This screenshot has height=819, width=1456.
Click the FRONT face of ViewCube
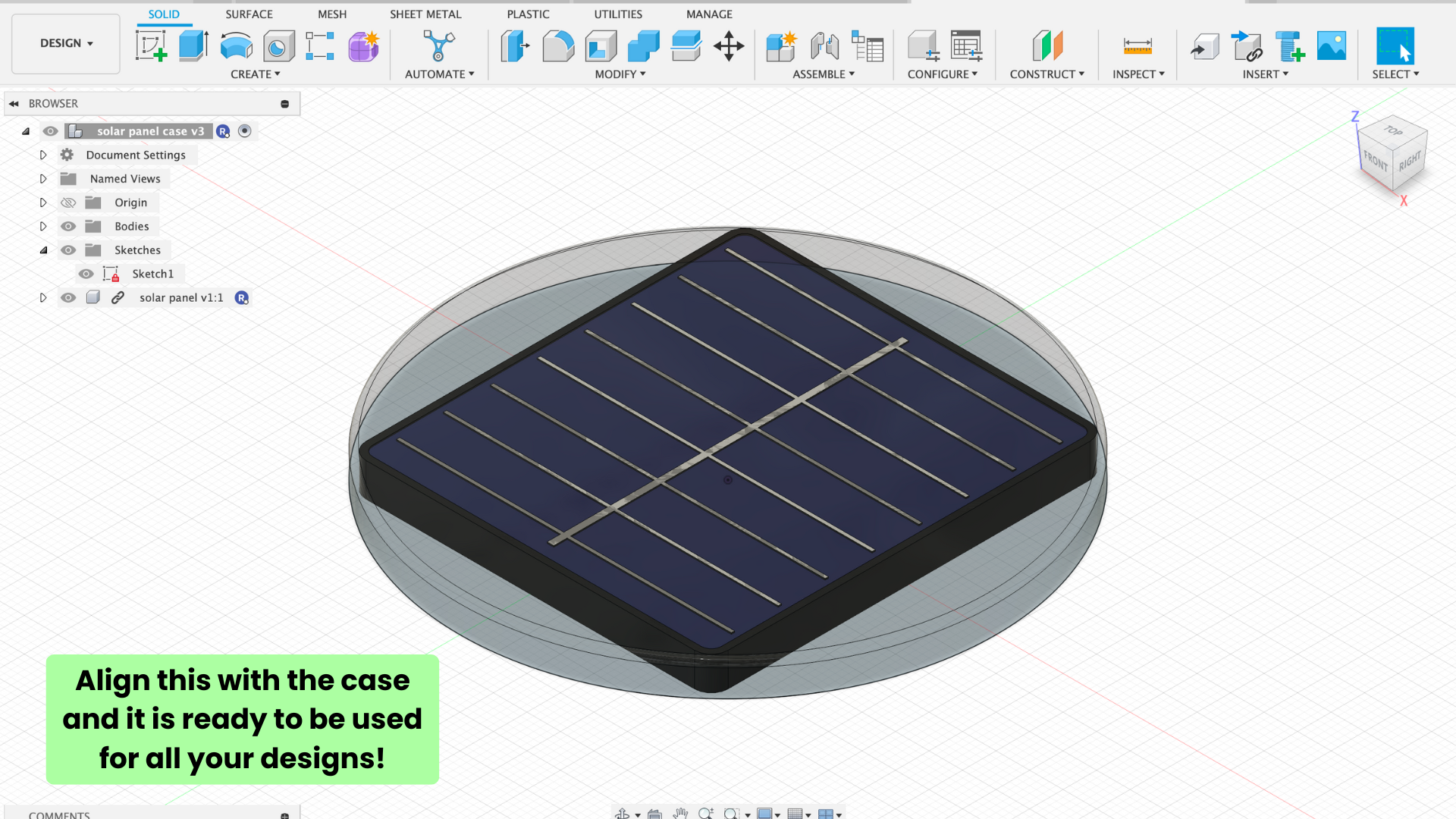point(1375,161)
